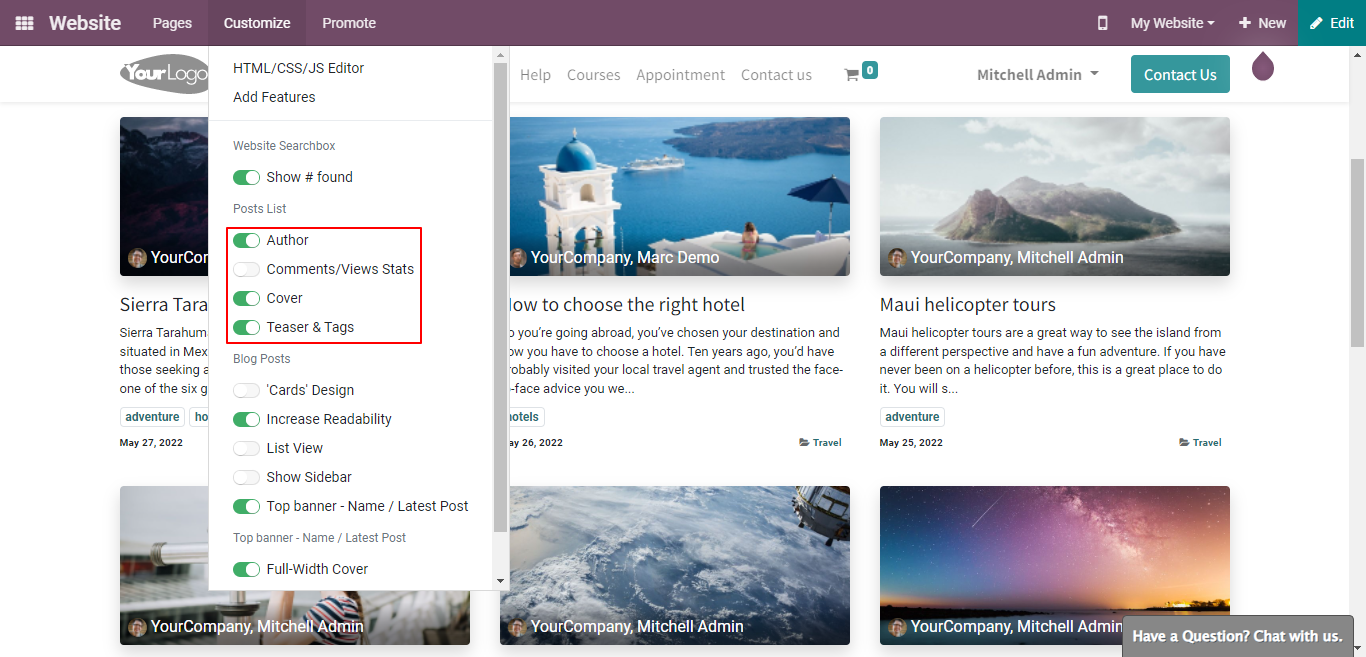
Task: Select Add Features option
Action: click(274, 97)
